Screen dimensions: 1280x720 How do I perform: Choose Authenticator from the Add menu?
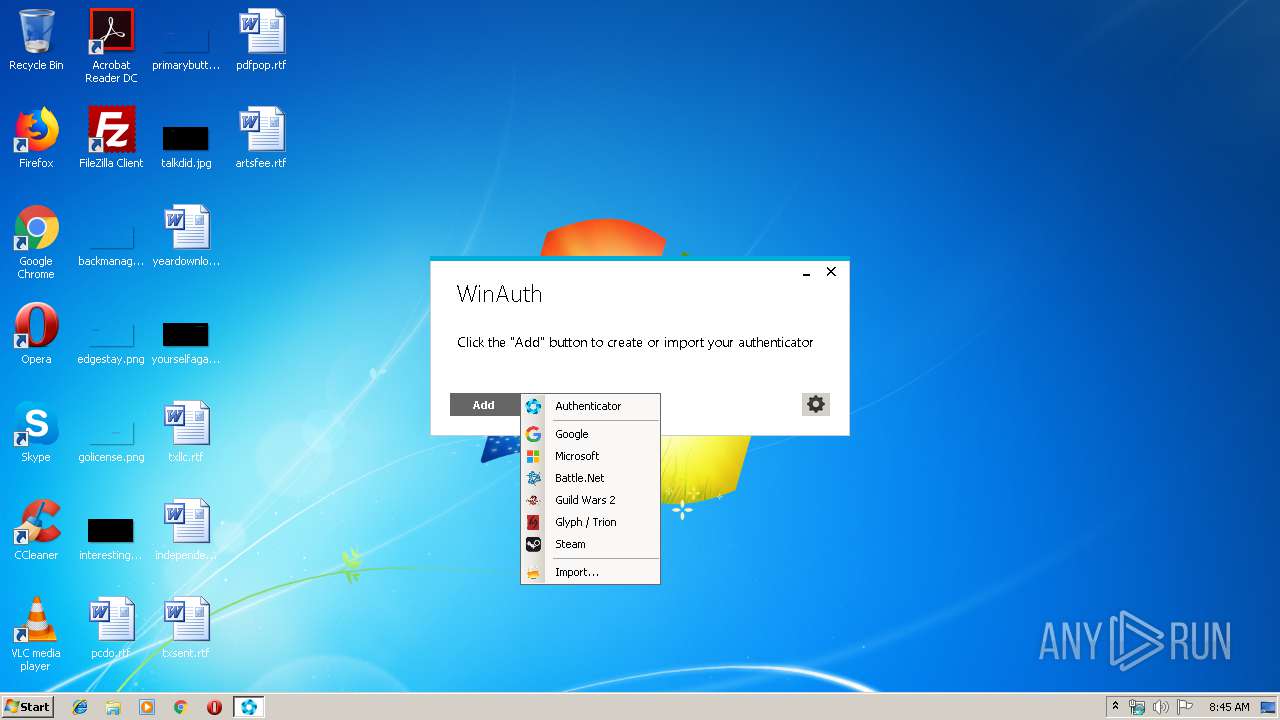point(590,406)
